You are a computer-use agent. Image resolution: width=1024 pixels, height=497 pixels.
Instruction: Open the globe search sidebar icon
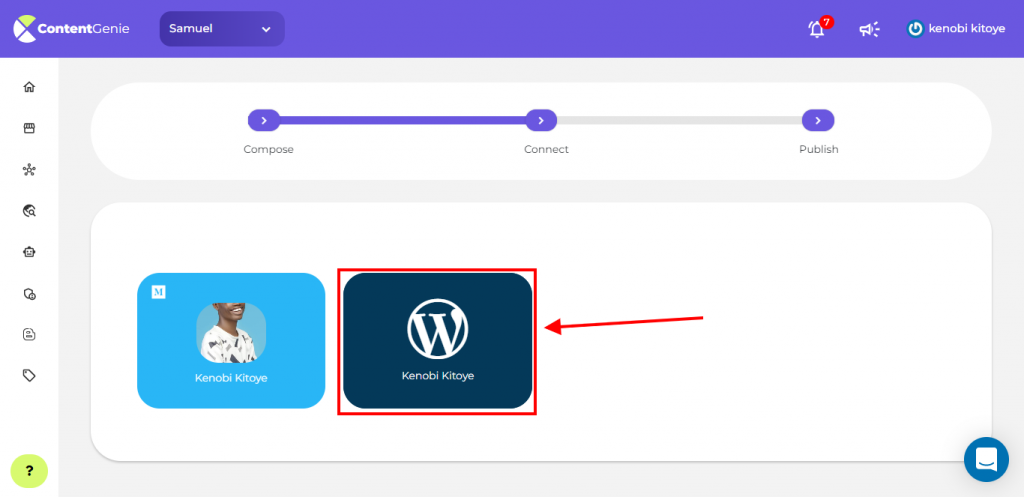(29, 210)
